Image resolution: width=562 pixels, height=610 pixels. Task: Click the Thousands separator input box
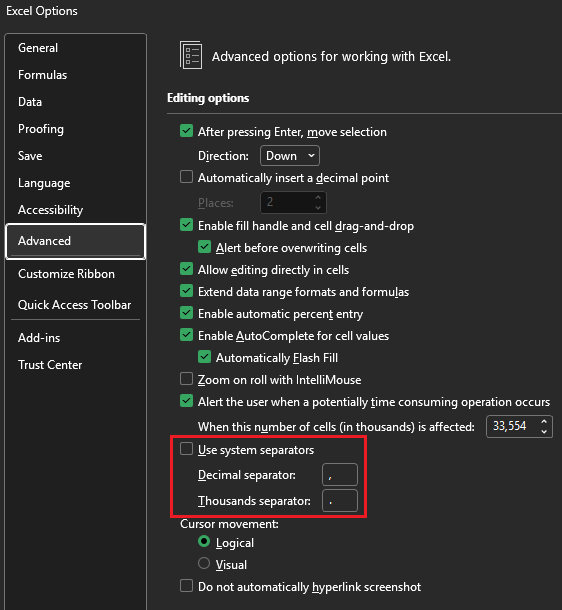pos(340,501)
